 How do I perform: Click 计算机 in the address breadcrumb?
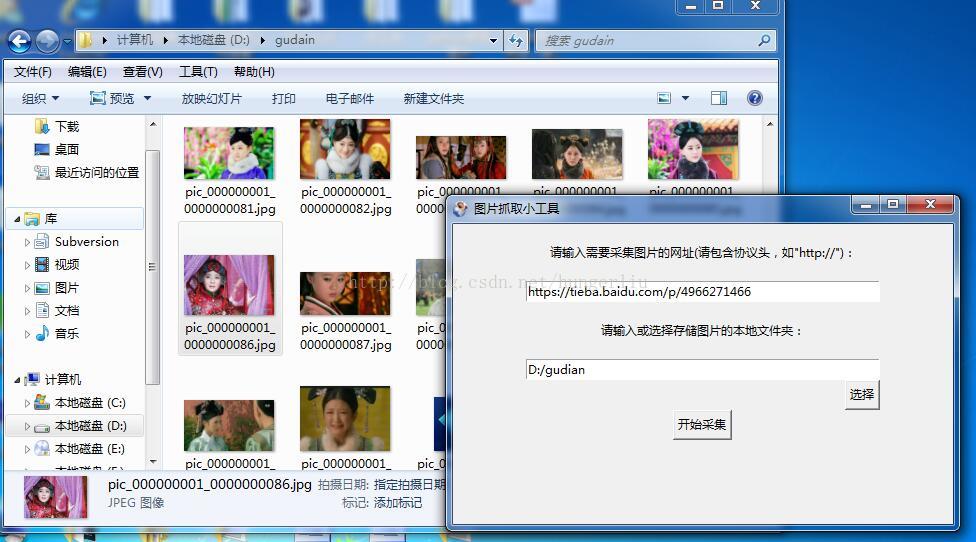(x=134, y=40)
